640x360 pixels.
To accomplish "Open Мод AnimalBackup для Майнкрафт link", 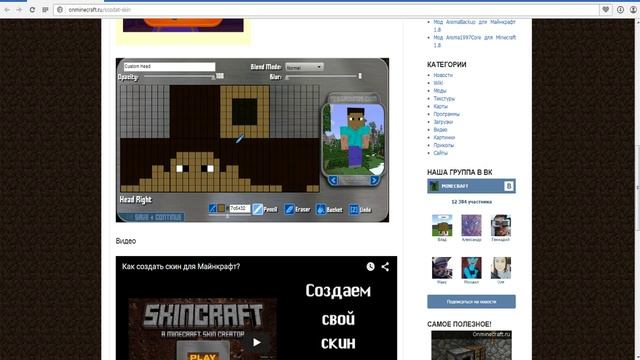I will point(474,26).
